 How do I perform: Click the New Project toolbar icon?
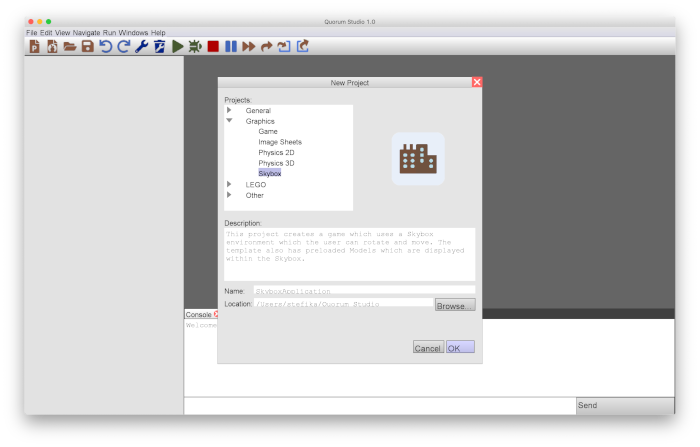pos(34,46)
